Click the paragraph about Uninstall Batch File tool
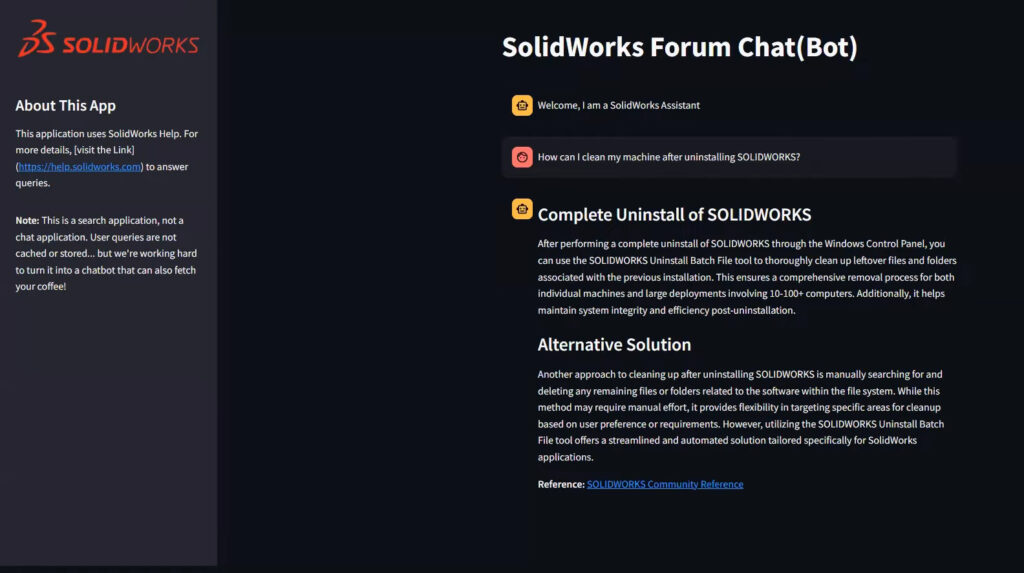Viewport: 1024px width, 573px height. [747, 277]
